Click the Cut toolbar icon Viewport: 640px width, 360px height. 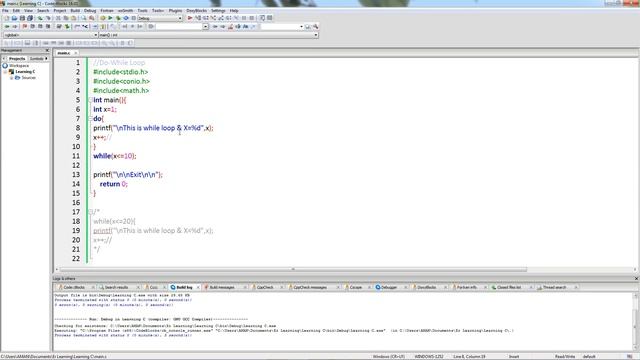58,18
